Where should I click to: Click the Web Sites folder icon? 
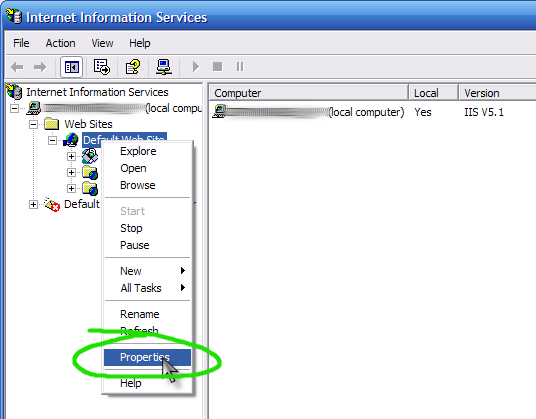[x=52, y=124]
